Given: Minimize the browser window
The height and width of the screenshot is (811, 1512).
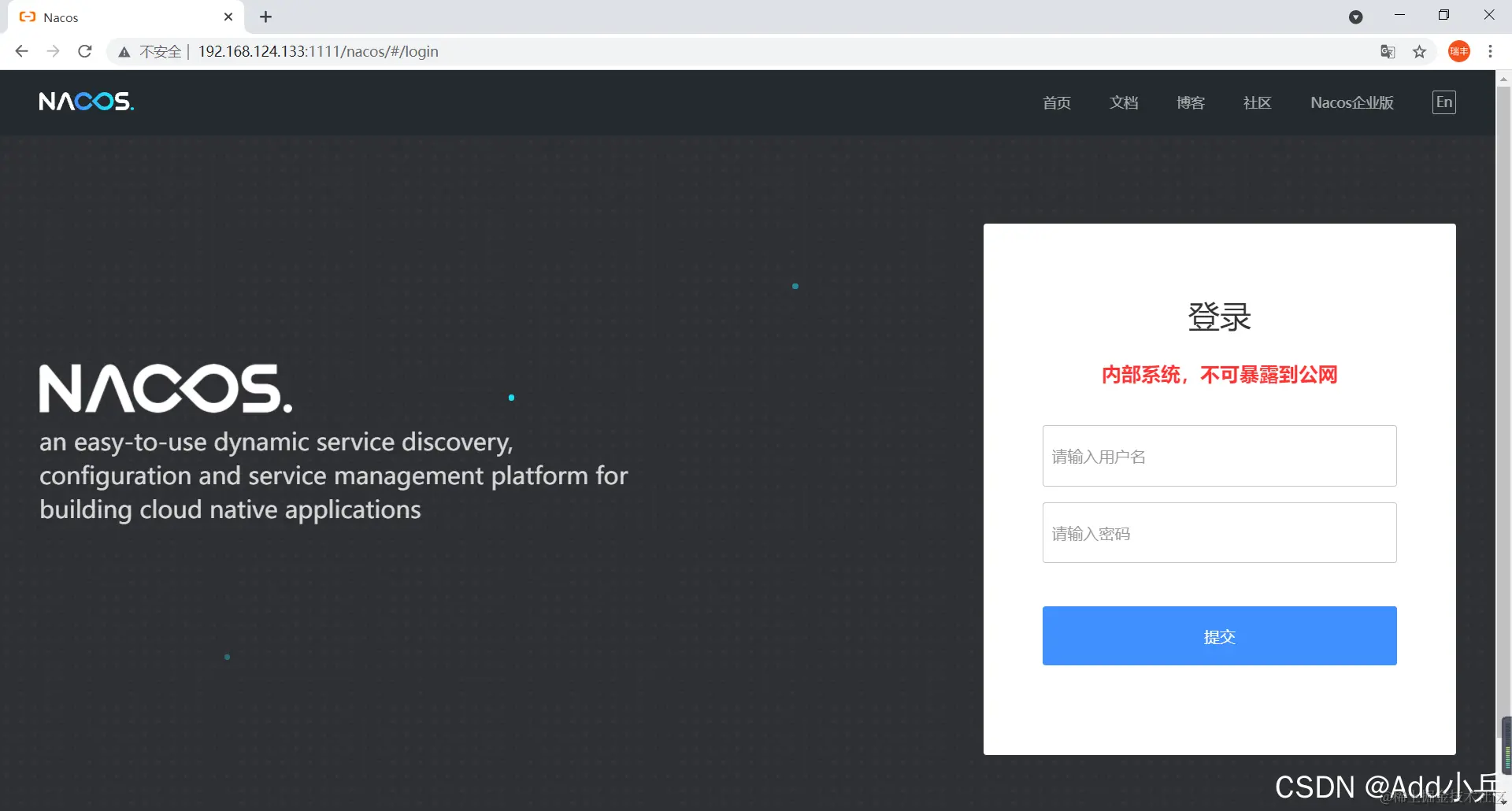Looking at the screenshot, I should [x=1399, y=16].
